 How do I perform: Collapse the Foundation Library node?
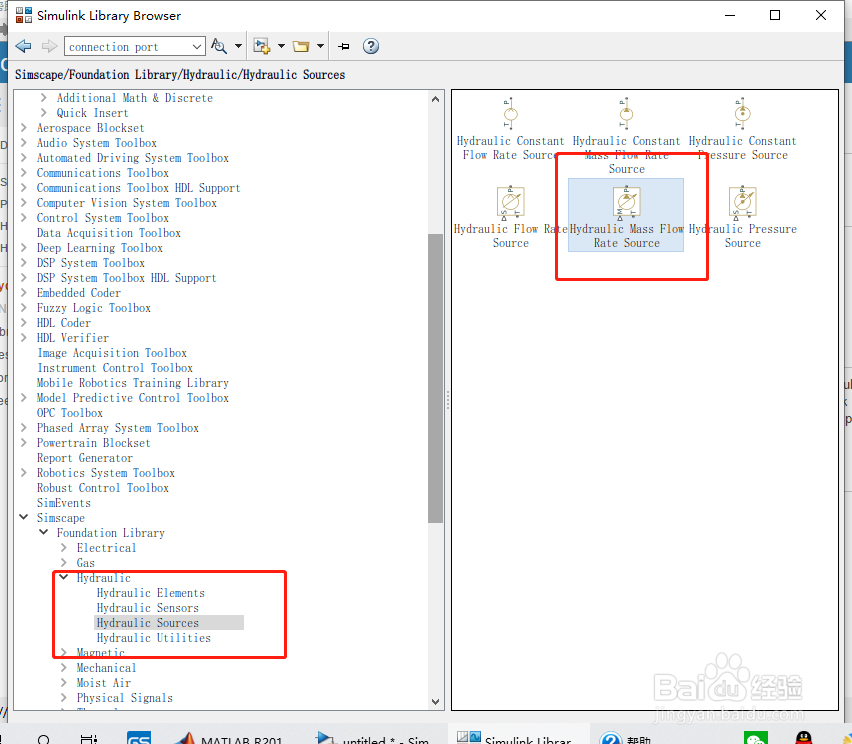43,533
